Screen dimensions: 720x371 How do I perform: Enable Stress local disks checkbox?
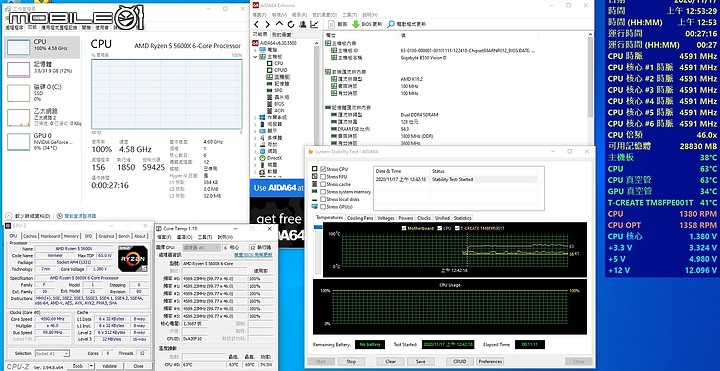323,199
